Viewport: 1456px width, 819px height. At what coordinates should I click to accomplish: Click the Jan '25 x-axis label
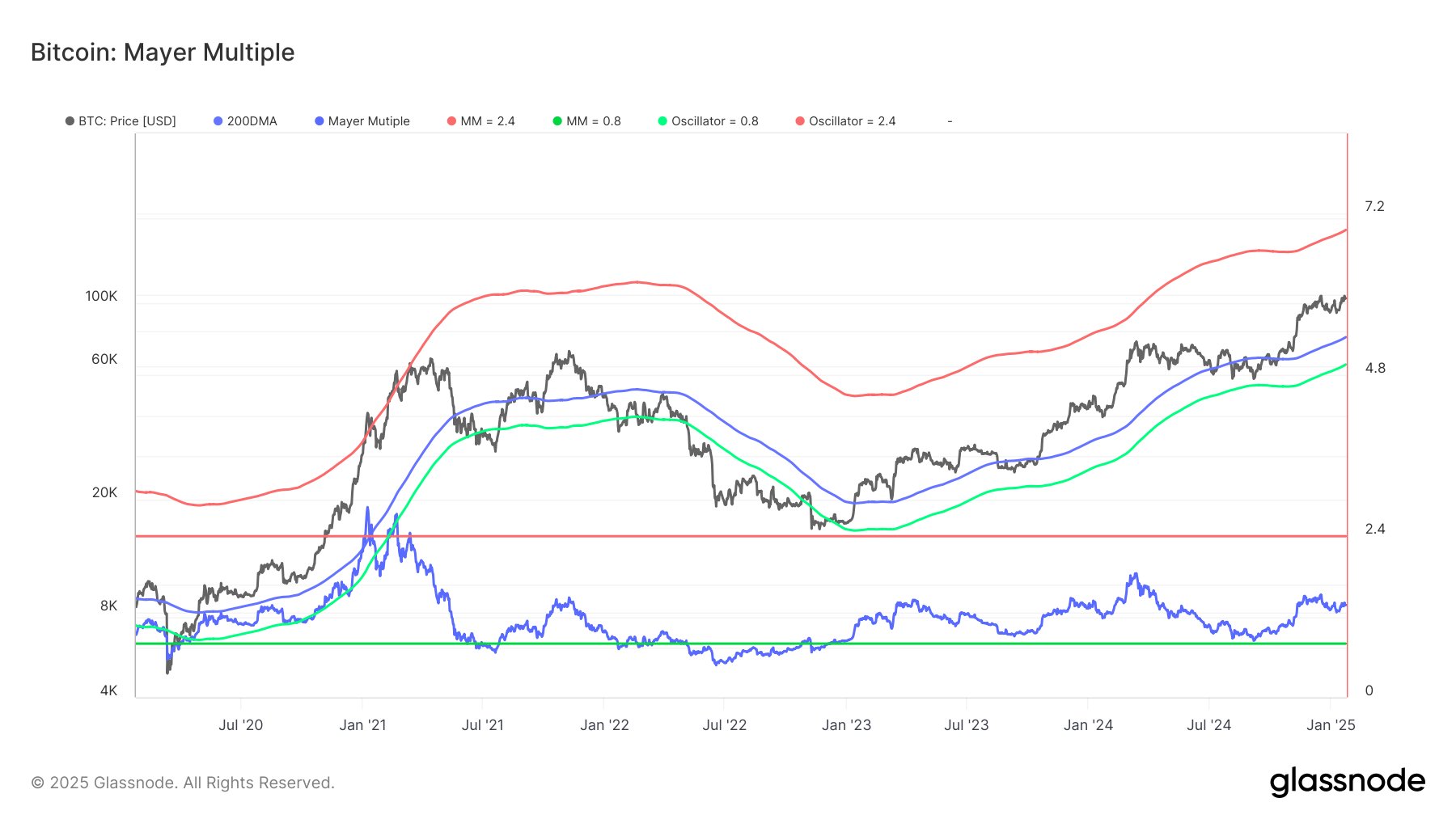pyautogui.click(x=1331, y=725)
